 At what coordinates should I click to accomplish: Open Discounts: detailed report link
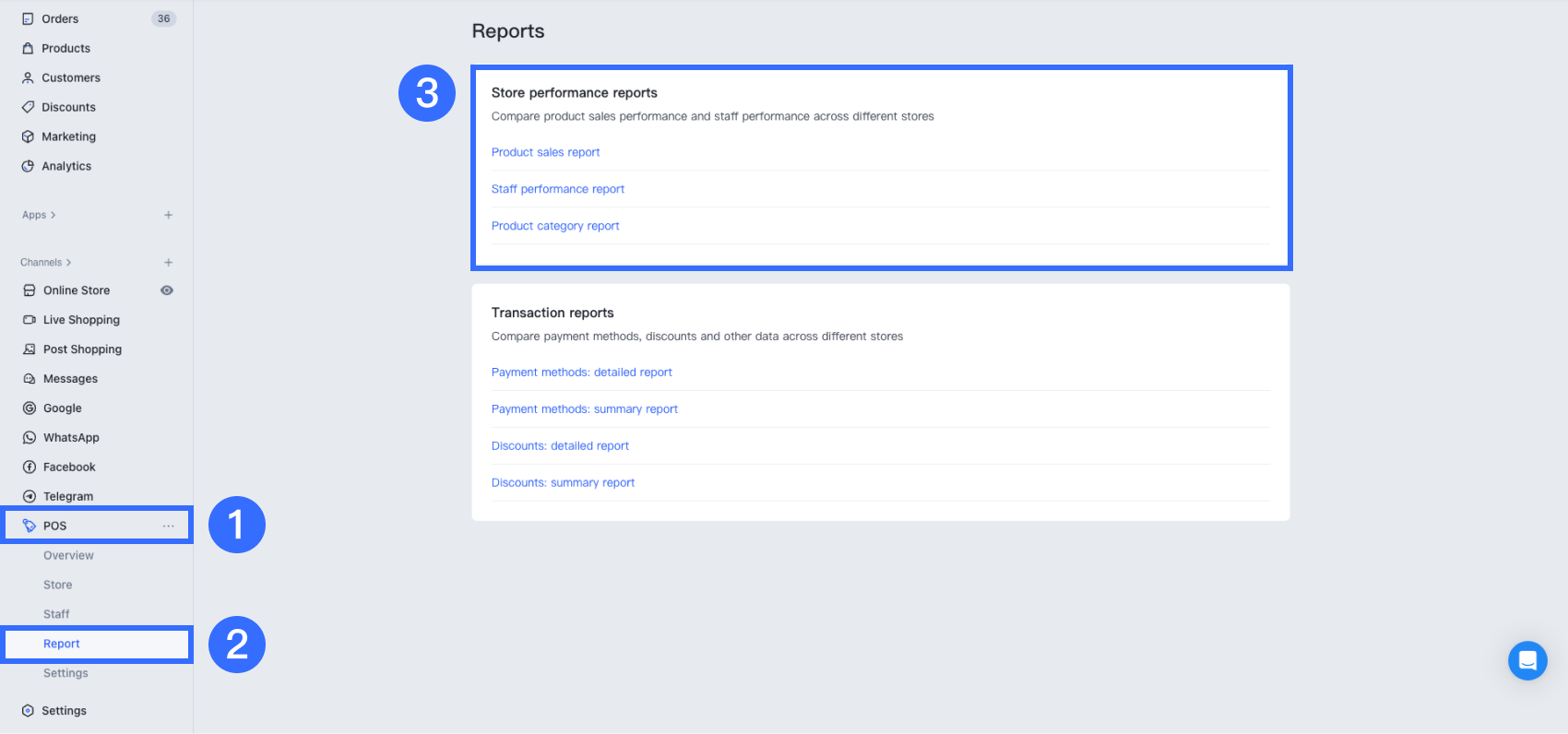(x=560, y=445)
